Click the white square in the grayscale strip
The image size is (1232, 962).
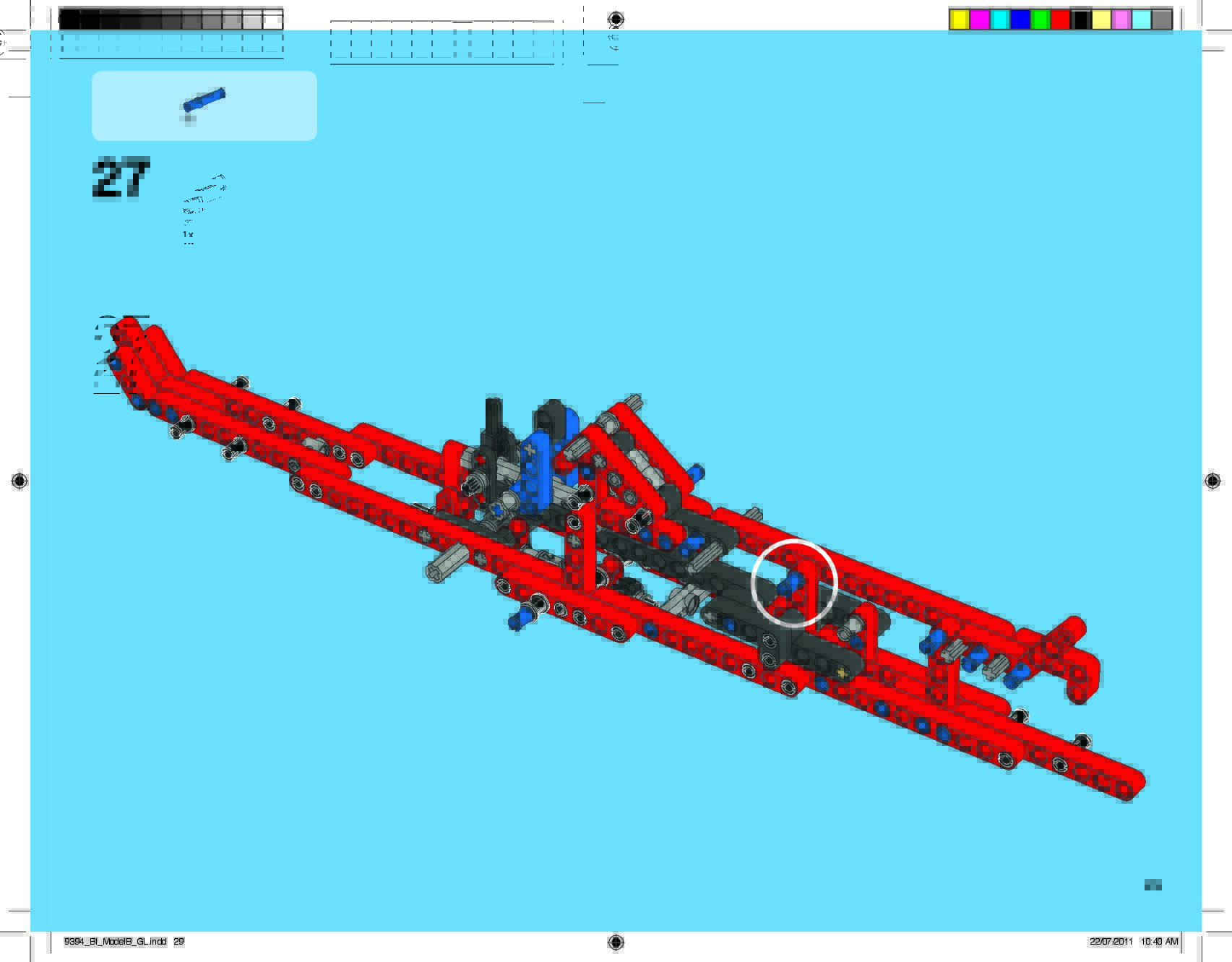[272, 20]
